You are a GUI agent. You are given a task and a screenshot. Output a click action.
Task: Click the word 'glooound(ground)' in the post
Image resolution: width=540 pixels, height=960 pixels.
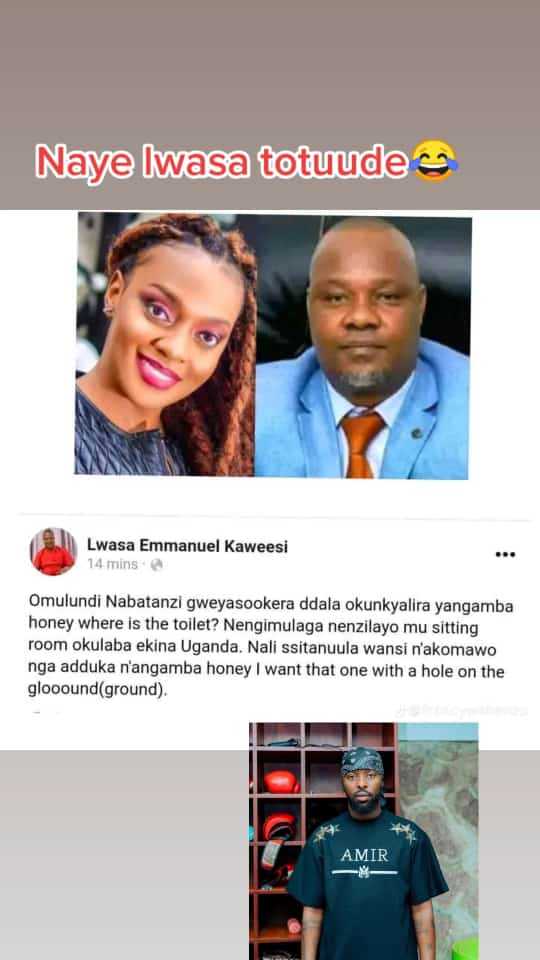pos(97,690)
